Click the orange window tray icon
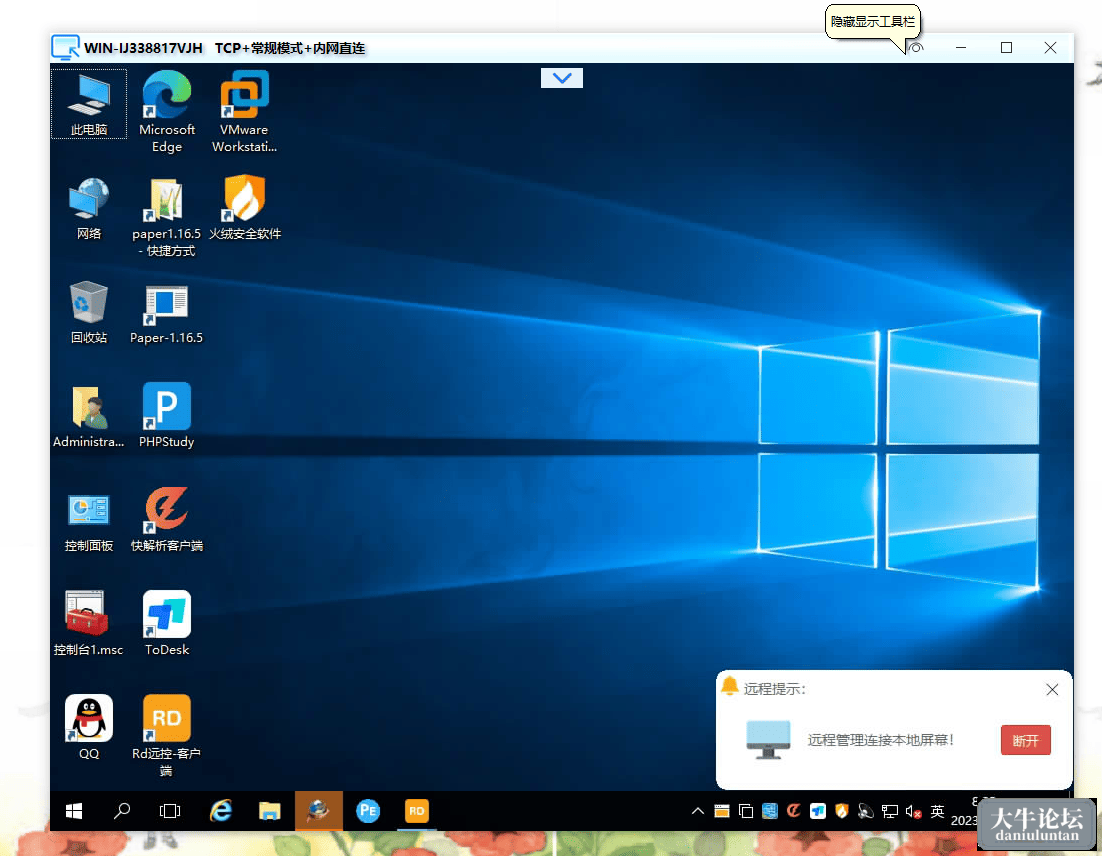The height and width of the screenshot is (856, 1102). (x=722, y=811)
